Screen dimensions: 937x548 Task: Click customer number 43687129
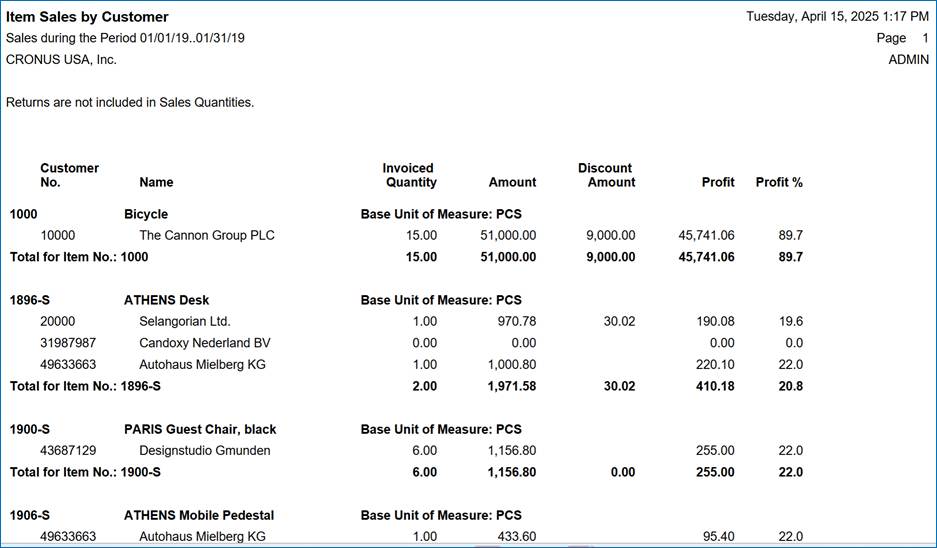tap(68, 450)
